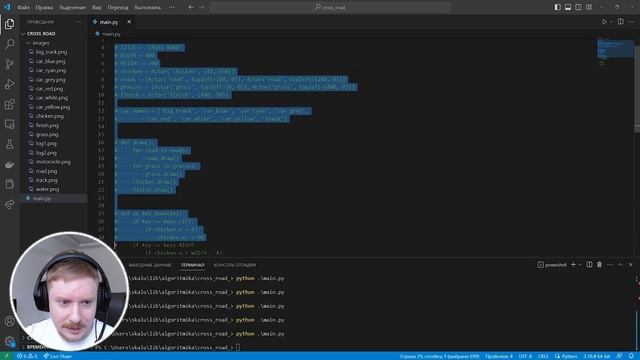Click errors and warnings count in status bar
The width and height of the screenshot is (640, 360).
point(27,356)
